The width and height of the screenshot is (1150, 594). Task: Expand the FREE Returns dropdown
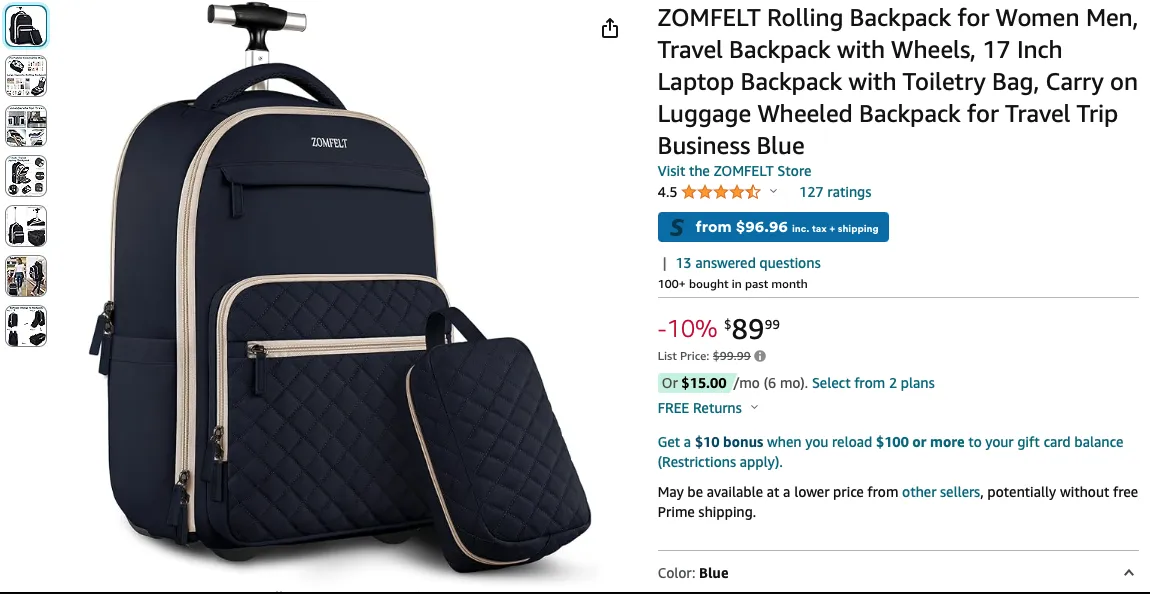click(x=754, y=408)
